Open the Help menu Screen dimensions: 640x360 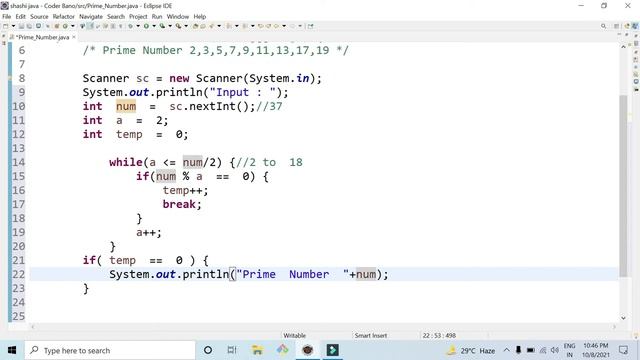coord(200,16)
